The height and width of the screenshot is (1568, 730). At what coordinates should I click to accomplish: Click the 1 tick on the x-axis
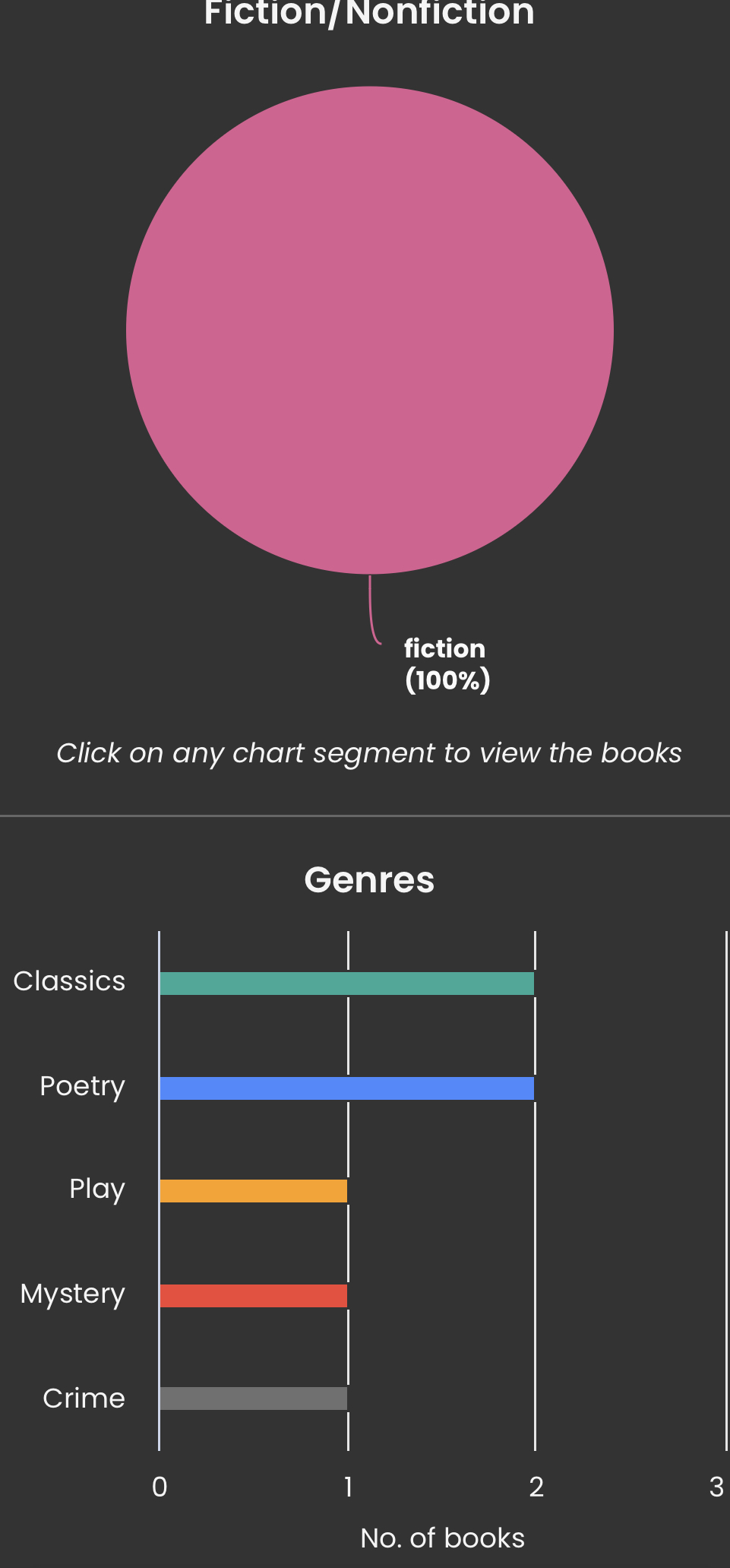(348, 1487)
